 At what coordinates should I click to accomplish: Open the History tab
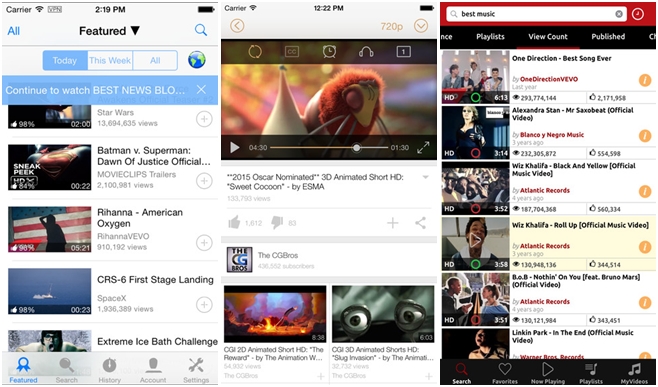110,370
